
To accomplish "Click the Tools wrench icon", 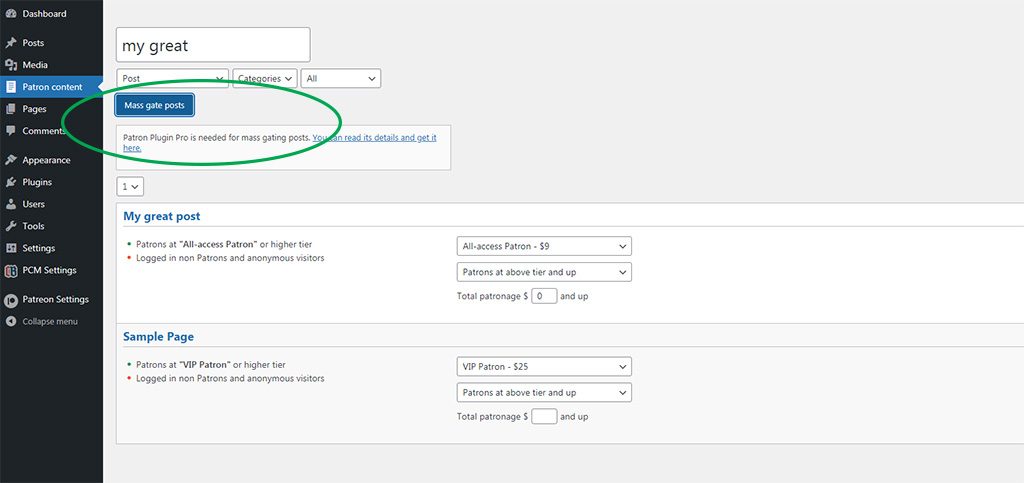I will pyautogui.click(x=10, y=226).
